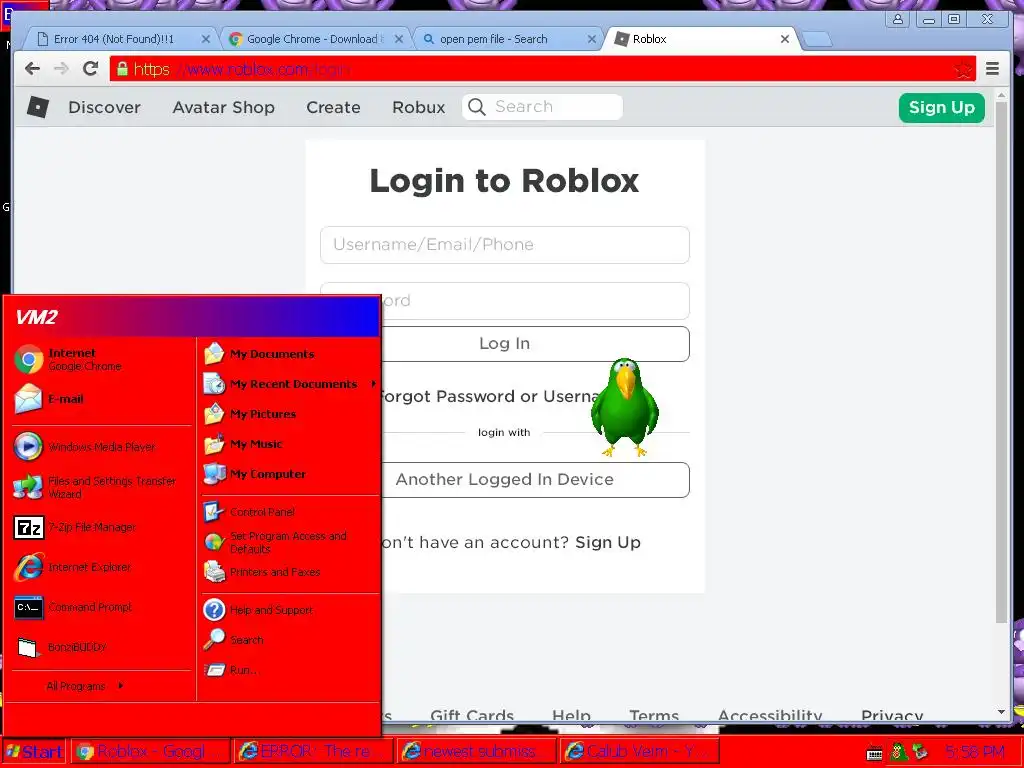Click the Log In button
This screenshot has height=768, width=1024.
[536, 344]
